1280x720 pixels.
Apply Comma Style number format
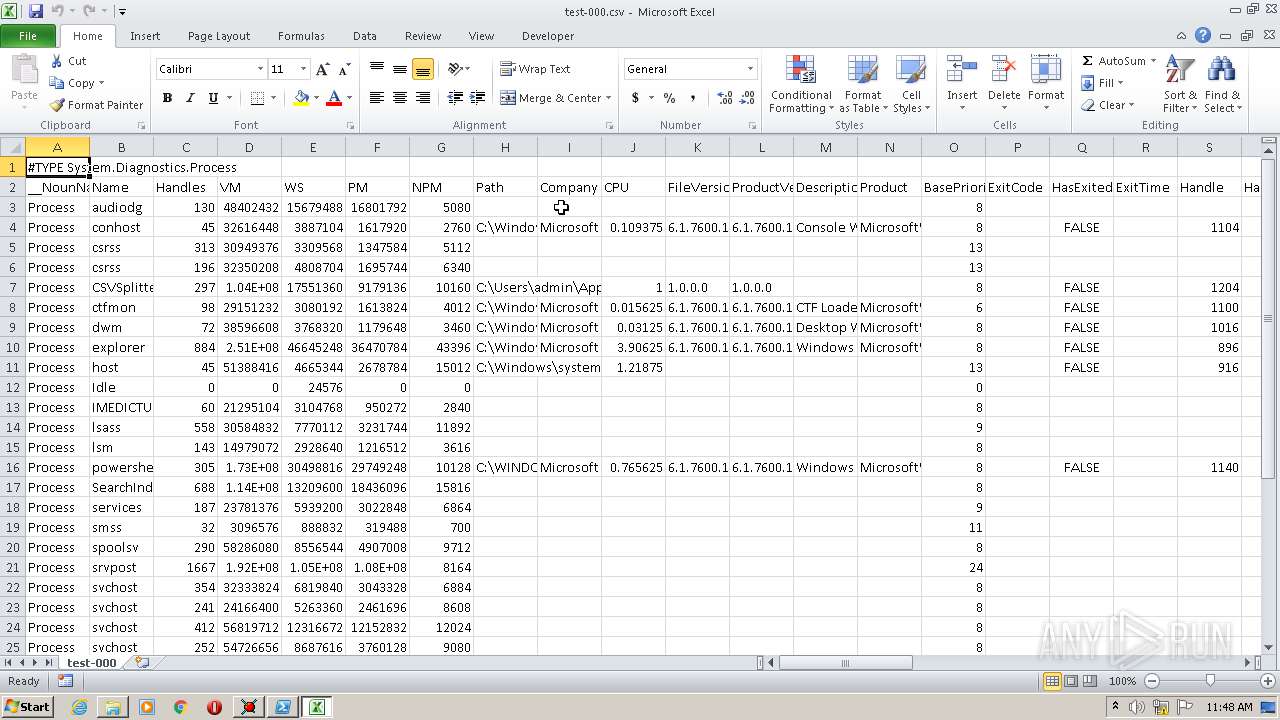click(x=692, y=98)
